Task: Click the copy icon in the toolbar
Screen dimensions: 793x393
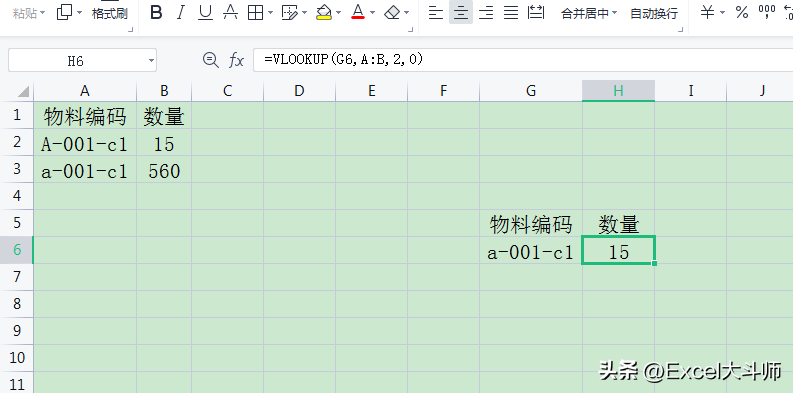Action: click(64, 12)
